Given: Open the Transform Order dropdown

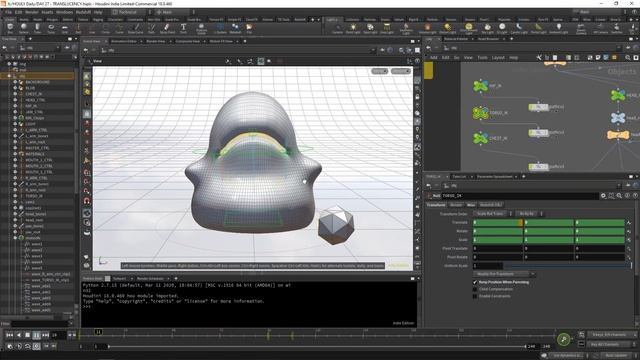Looking at the screenshot, I should 493,214.
